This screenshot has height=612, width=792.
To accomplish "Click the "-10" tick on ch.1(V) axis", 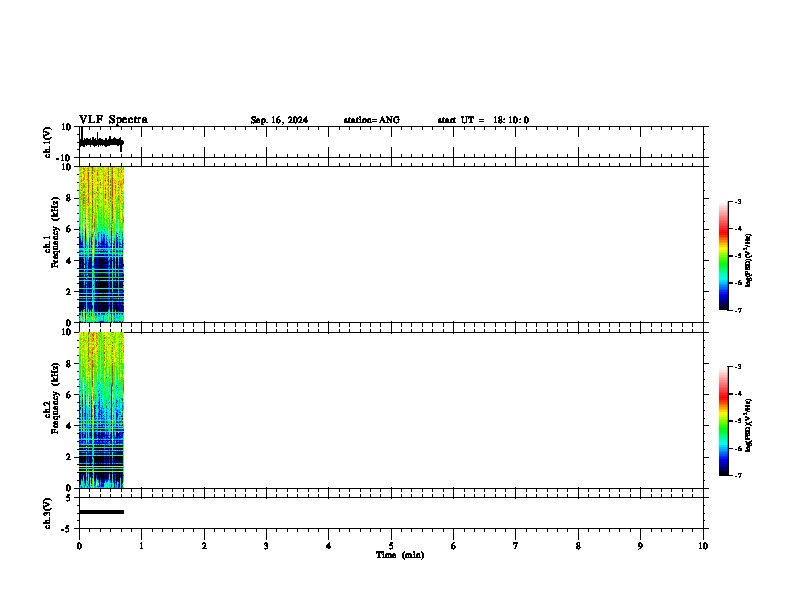I will coord(65,158).
